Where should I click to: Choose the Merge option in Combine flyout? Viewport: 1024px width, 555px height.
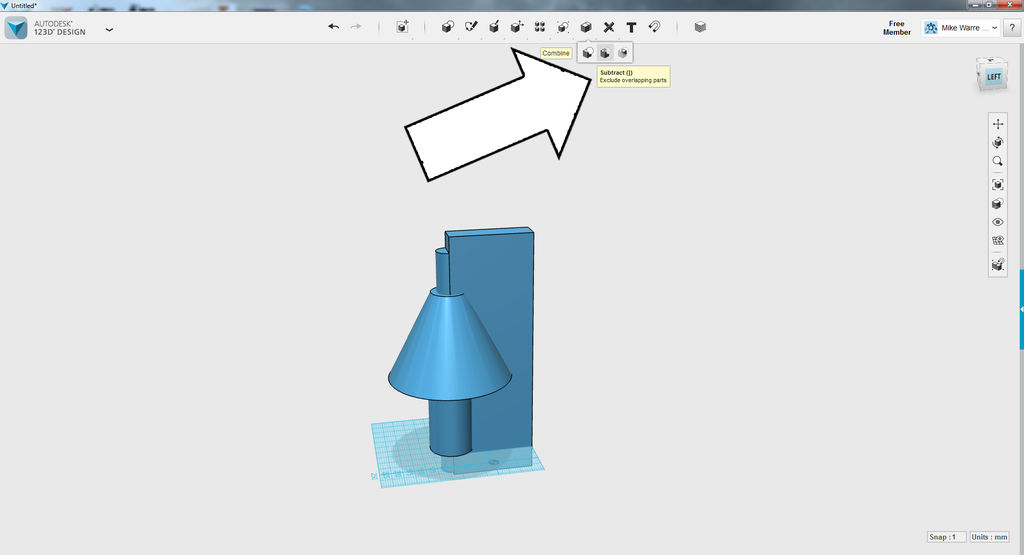click(x=588, y=53)
